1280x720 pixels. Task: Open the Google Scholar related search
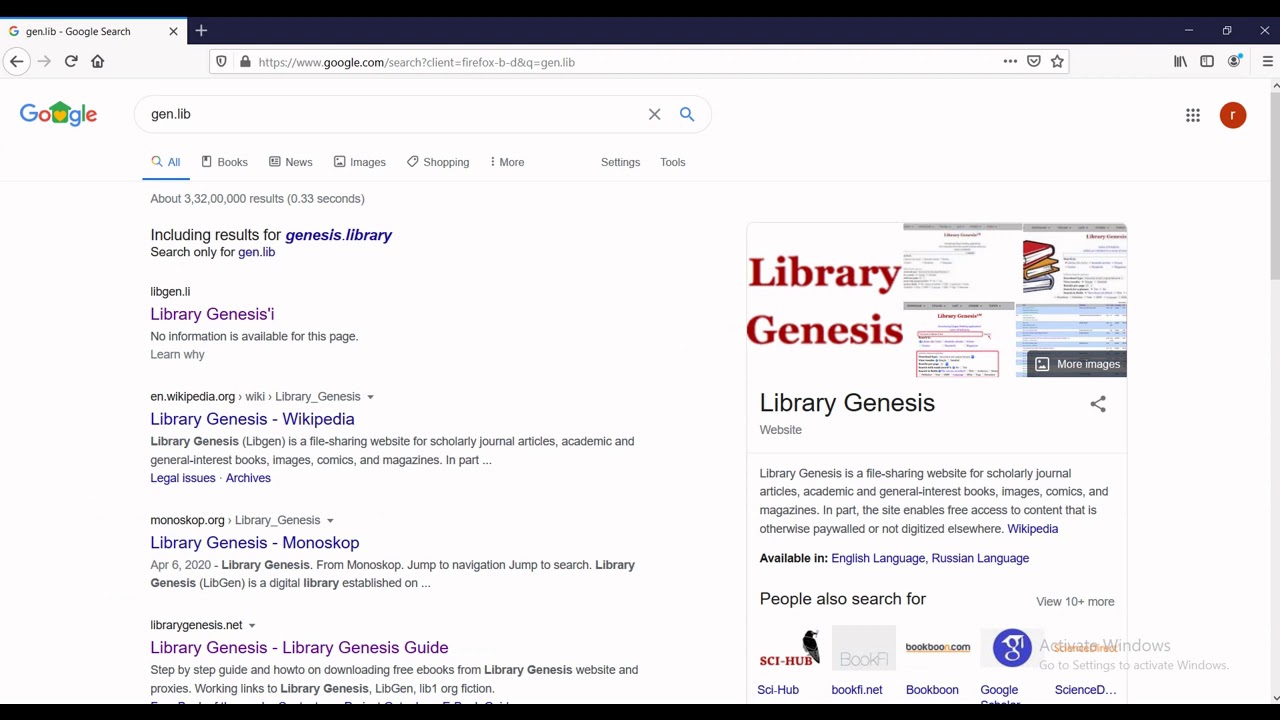[x=1011, y=665]
